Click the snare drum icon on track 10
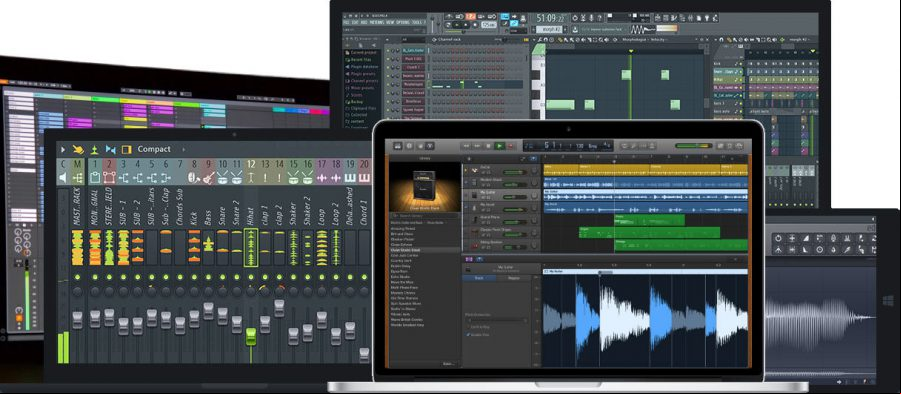Screen dimensions: 901x394 click(x=222, y=178)
